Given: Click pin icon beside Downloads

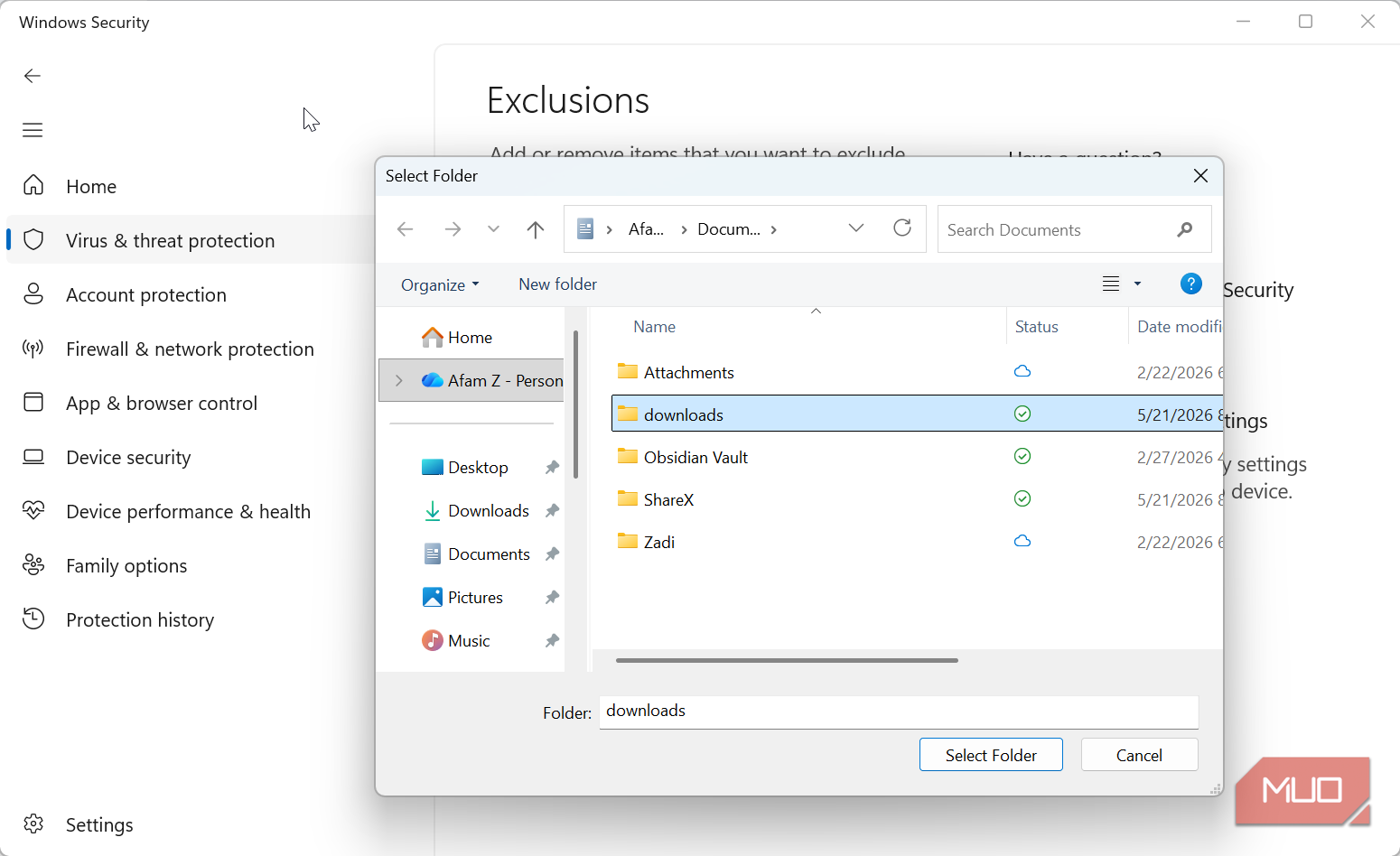Looking at the screenshot, I should (552, 510).
